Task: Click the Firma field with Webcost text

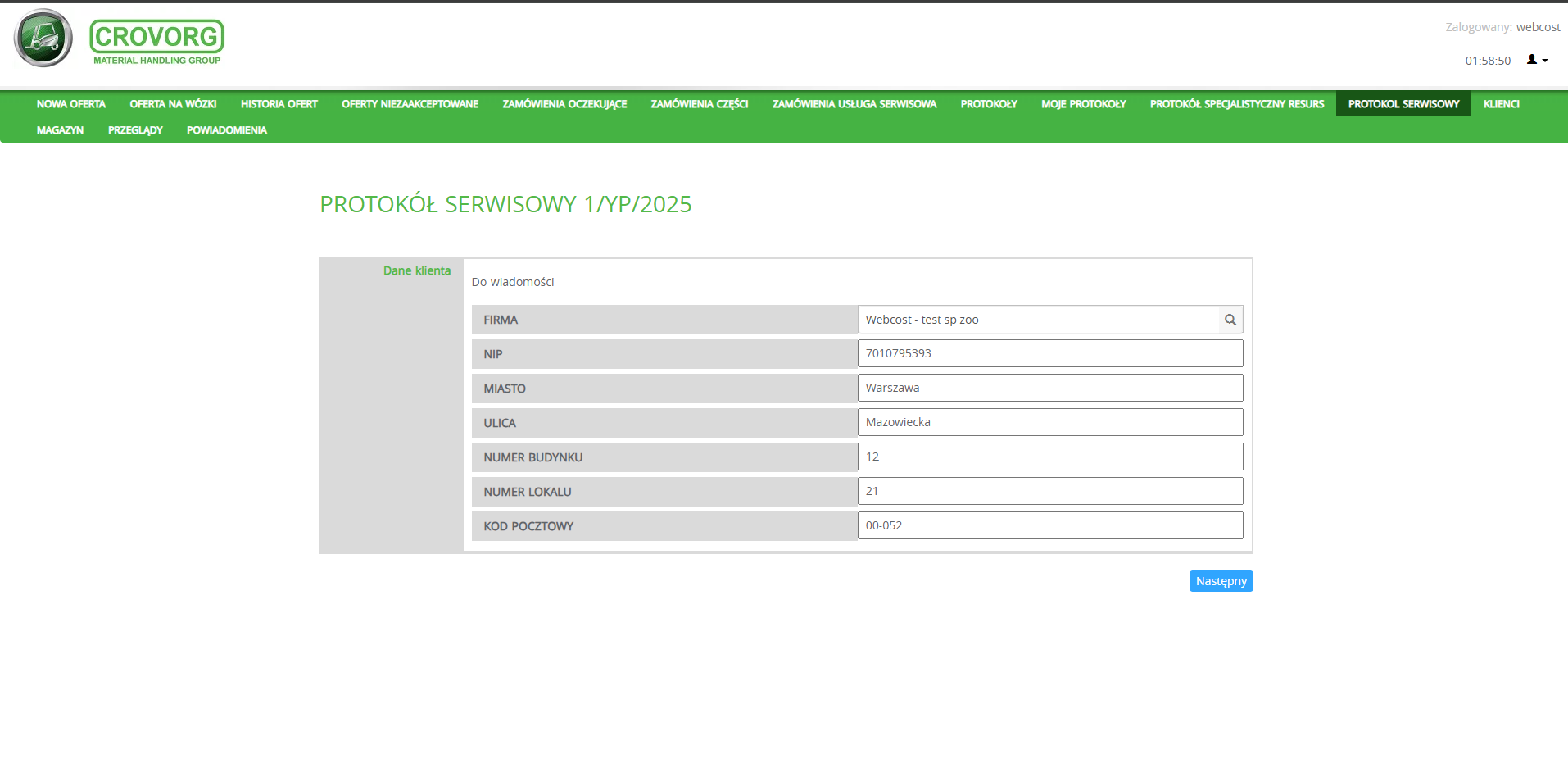Action: pyautogui.click(x=1037, y=320)
